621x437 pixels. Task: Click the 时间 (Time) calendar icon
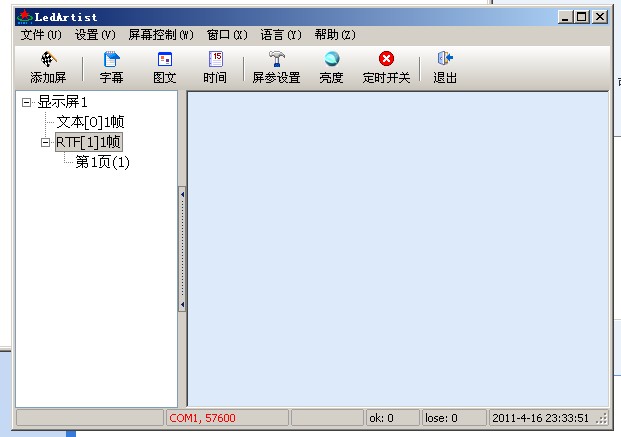click(215, 60)
